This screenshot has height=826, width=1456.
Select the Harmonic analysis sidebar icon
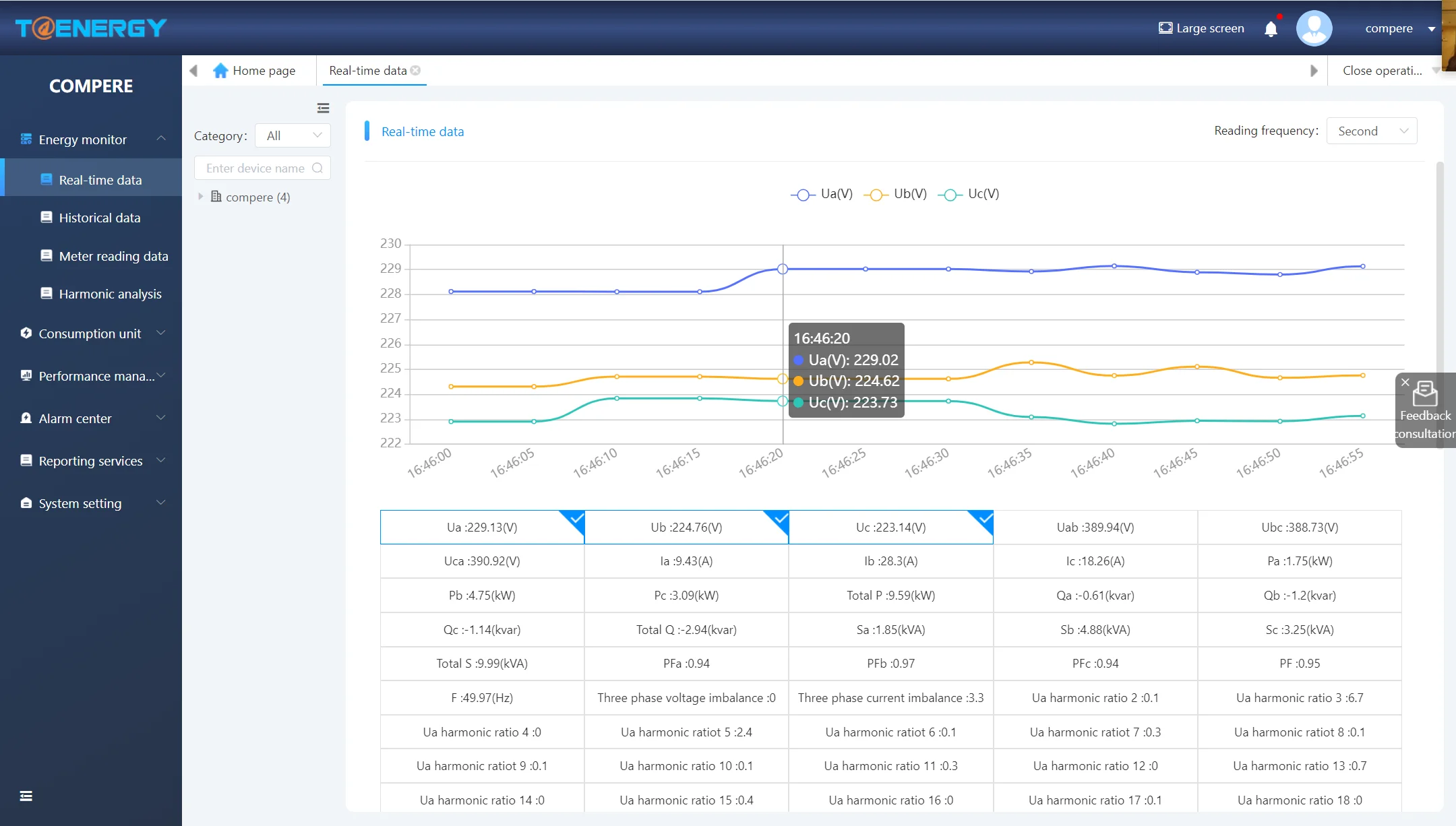coord(46,293)
